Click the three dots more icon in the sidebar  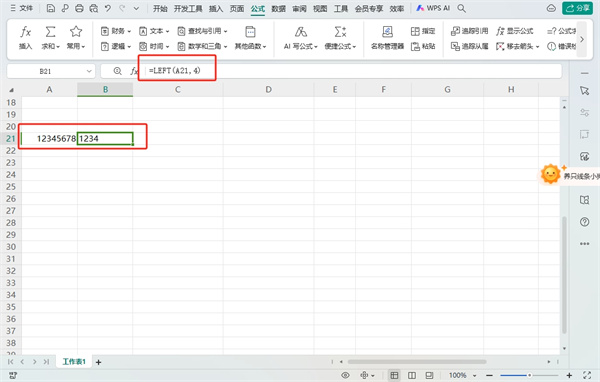(584, 243)
